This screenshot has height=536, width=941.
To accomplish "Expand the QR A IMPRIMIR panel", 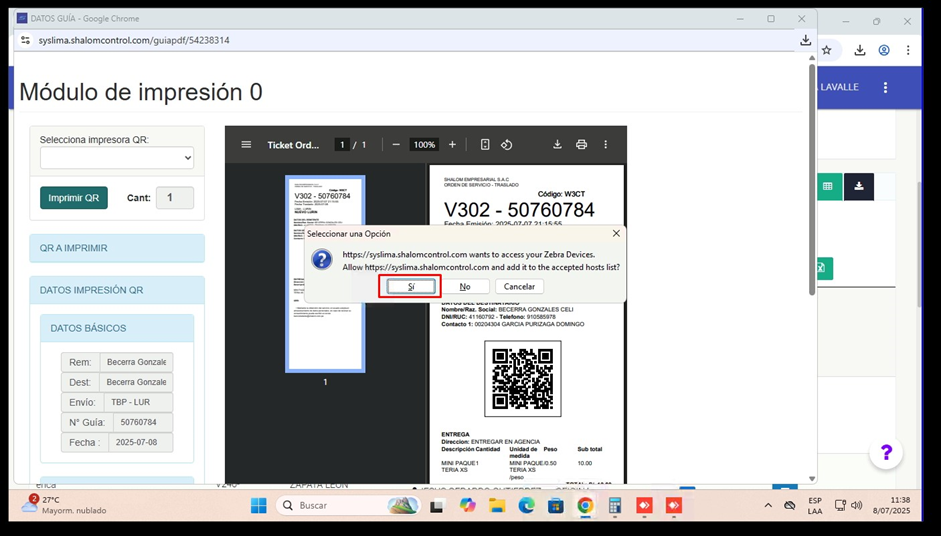I will 117,248.
